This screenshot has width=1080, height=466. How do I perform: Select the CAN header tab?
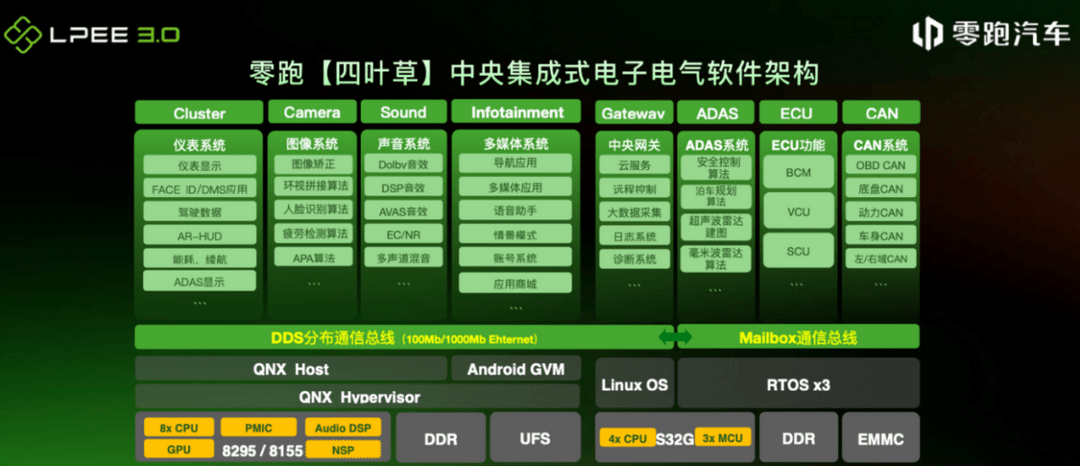point(881,113)
